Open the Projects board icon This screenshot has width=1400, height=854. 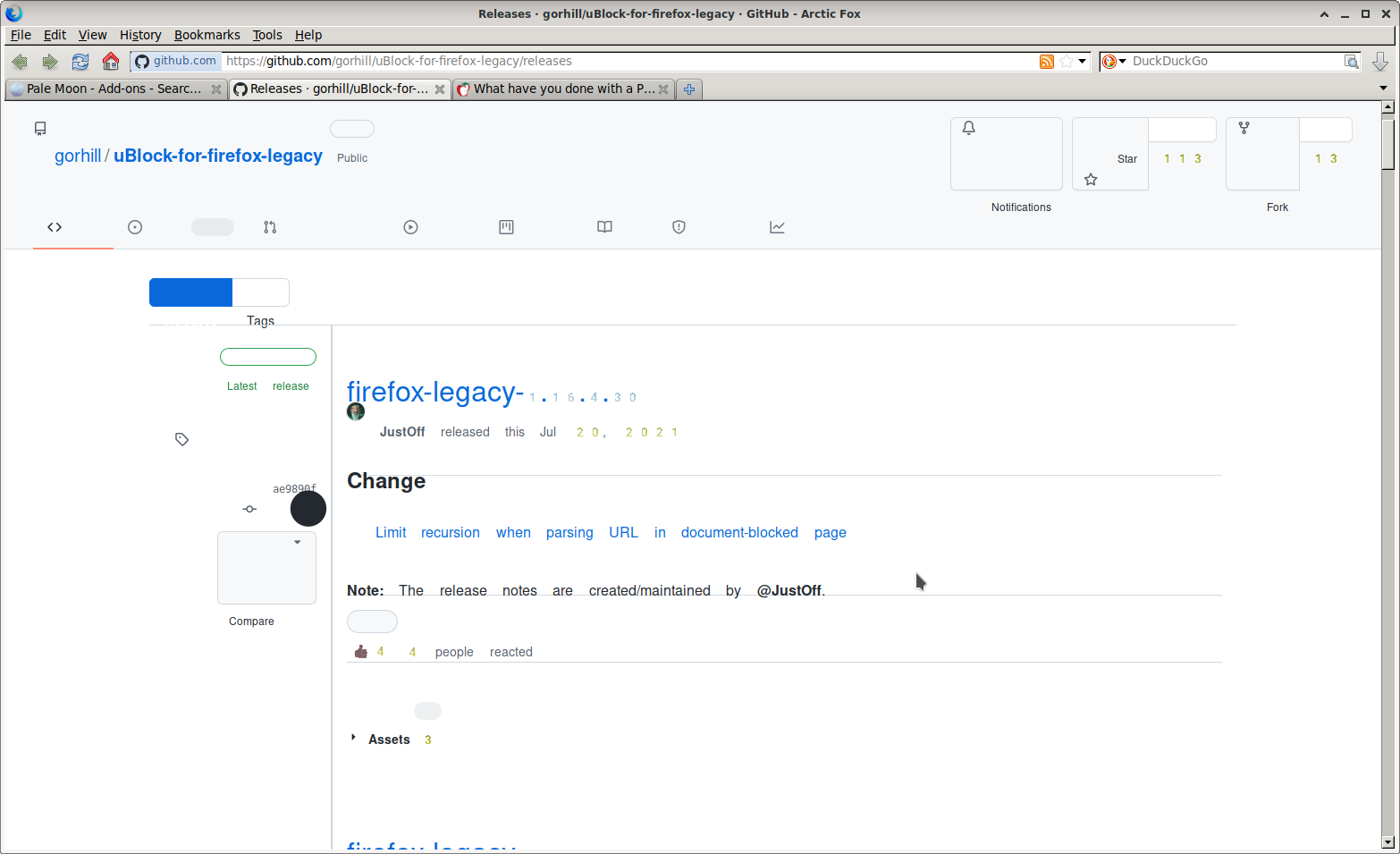tap(506, 227)
